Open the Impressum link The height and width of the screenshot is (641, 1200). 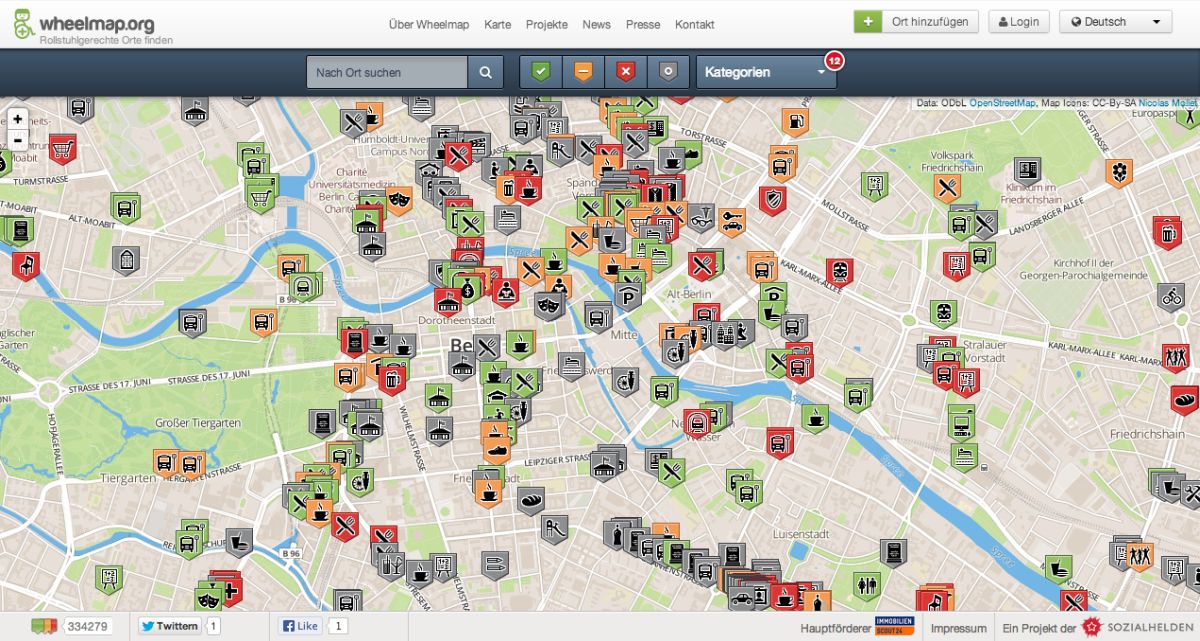tap(958, 627)
